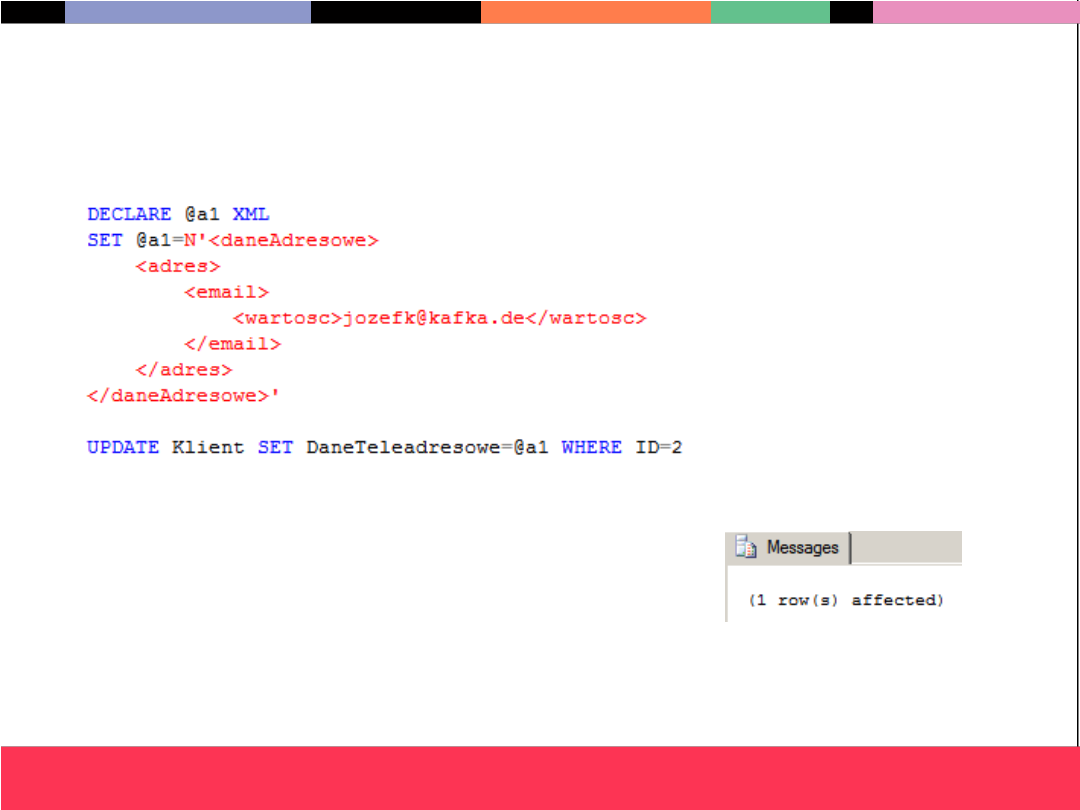
Task: Click the red footer banner
Action: (x=540, y=777)
